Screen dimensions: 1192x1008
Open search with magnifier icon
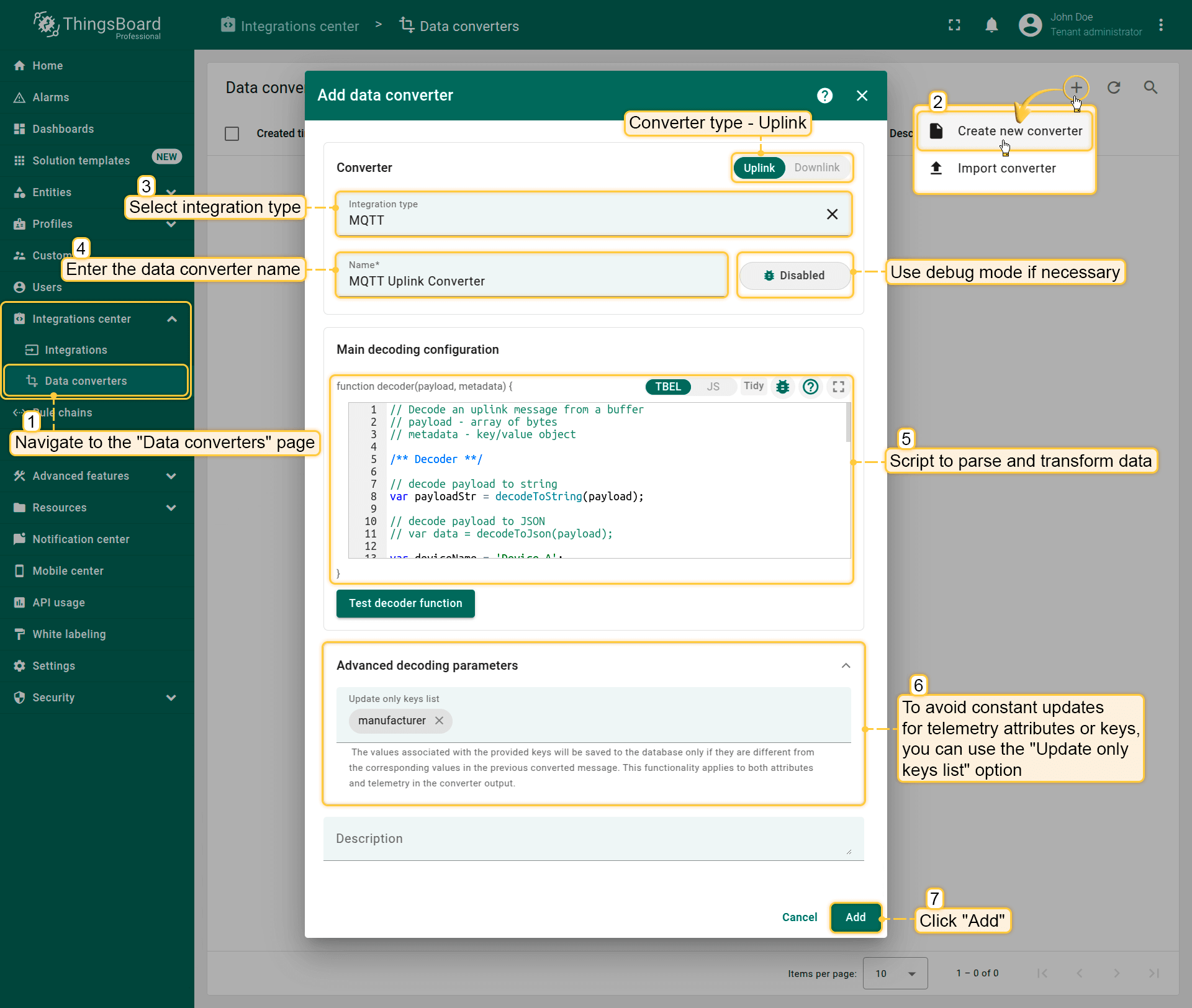[1150, 88]
